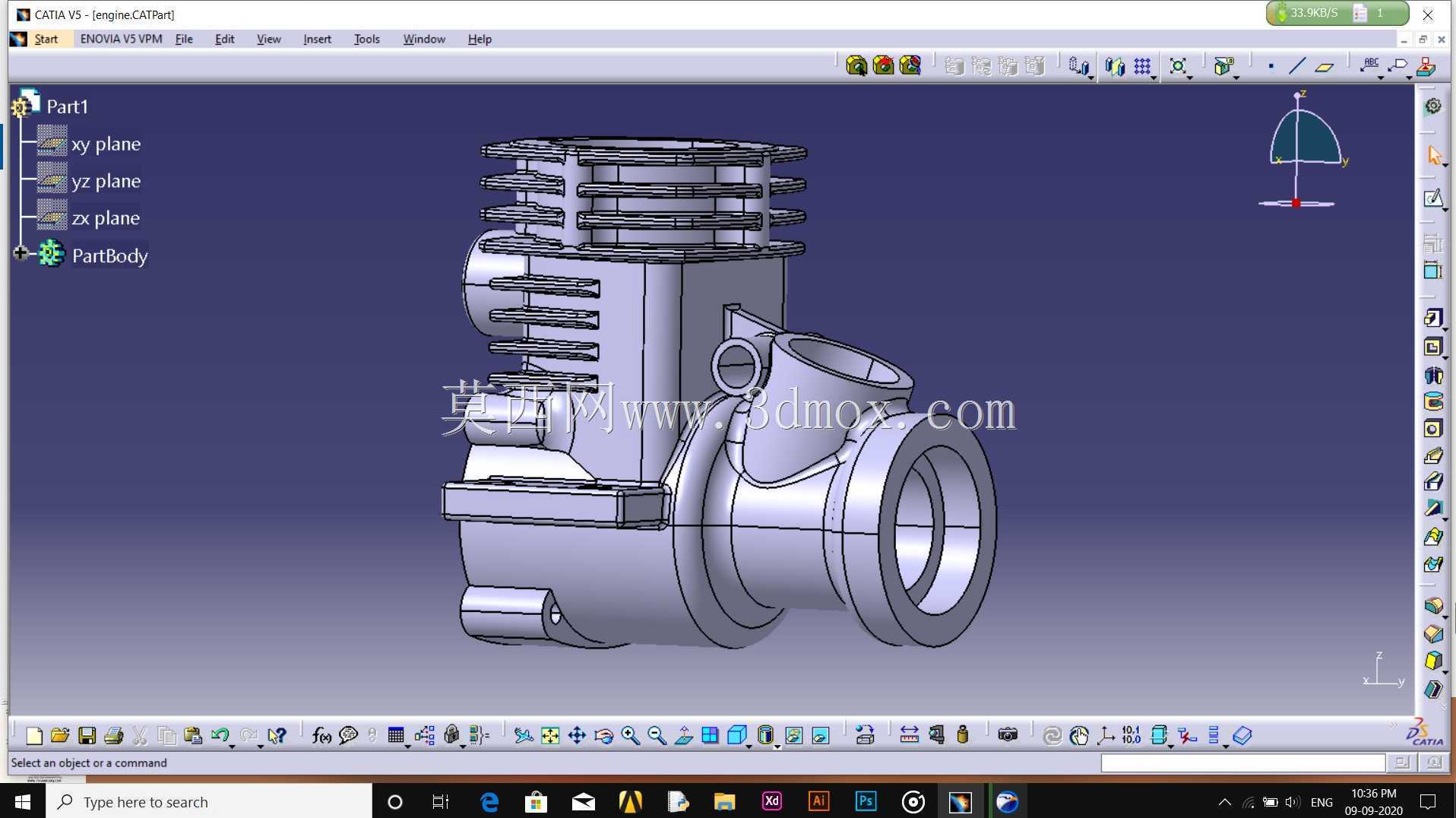Click the power input command field
The image size is (1456, 818).
click(1242, 763)
